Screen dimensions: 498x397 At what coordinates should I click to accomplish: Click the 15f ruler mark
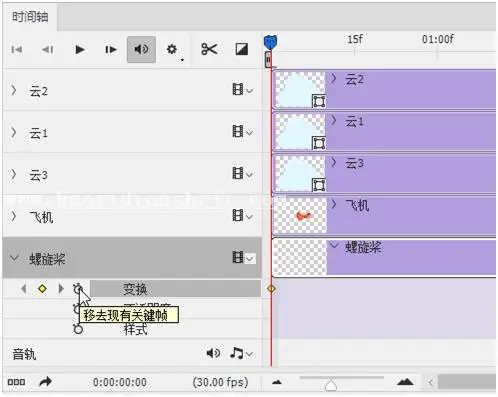(x=355, y=40)
